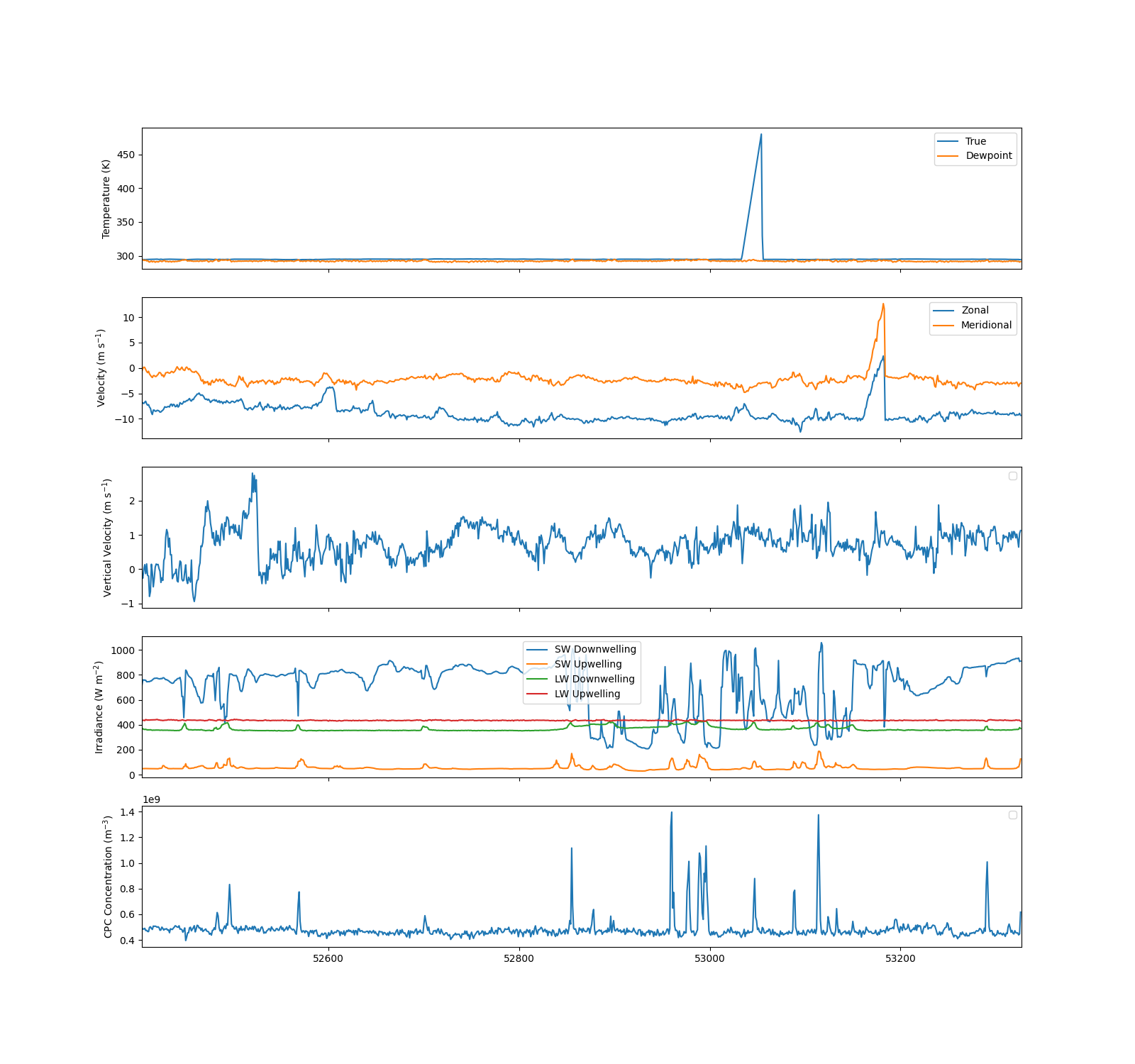This screenshot has height=1064, width=1135.
Task: Click the 53000 x-axis tick label
Action: [x=709, y=958]
